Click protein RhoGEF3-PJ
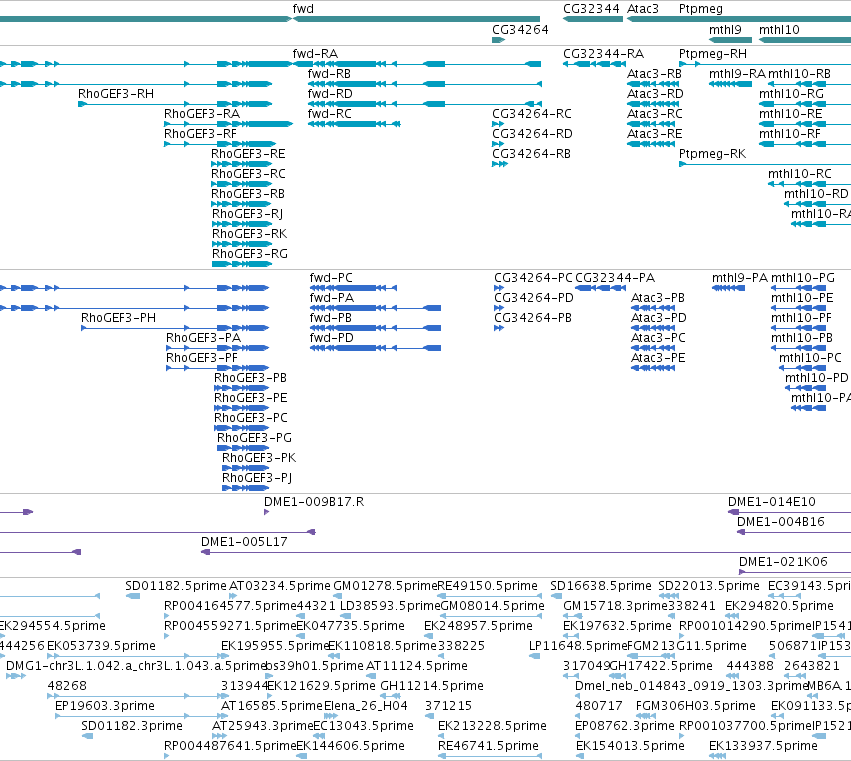 click(245, 489)
